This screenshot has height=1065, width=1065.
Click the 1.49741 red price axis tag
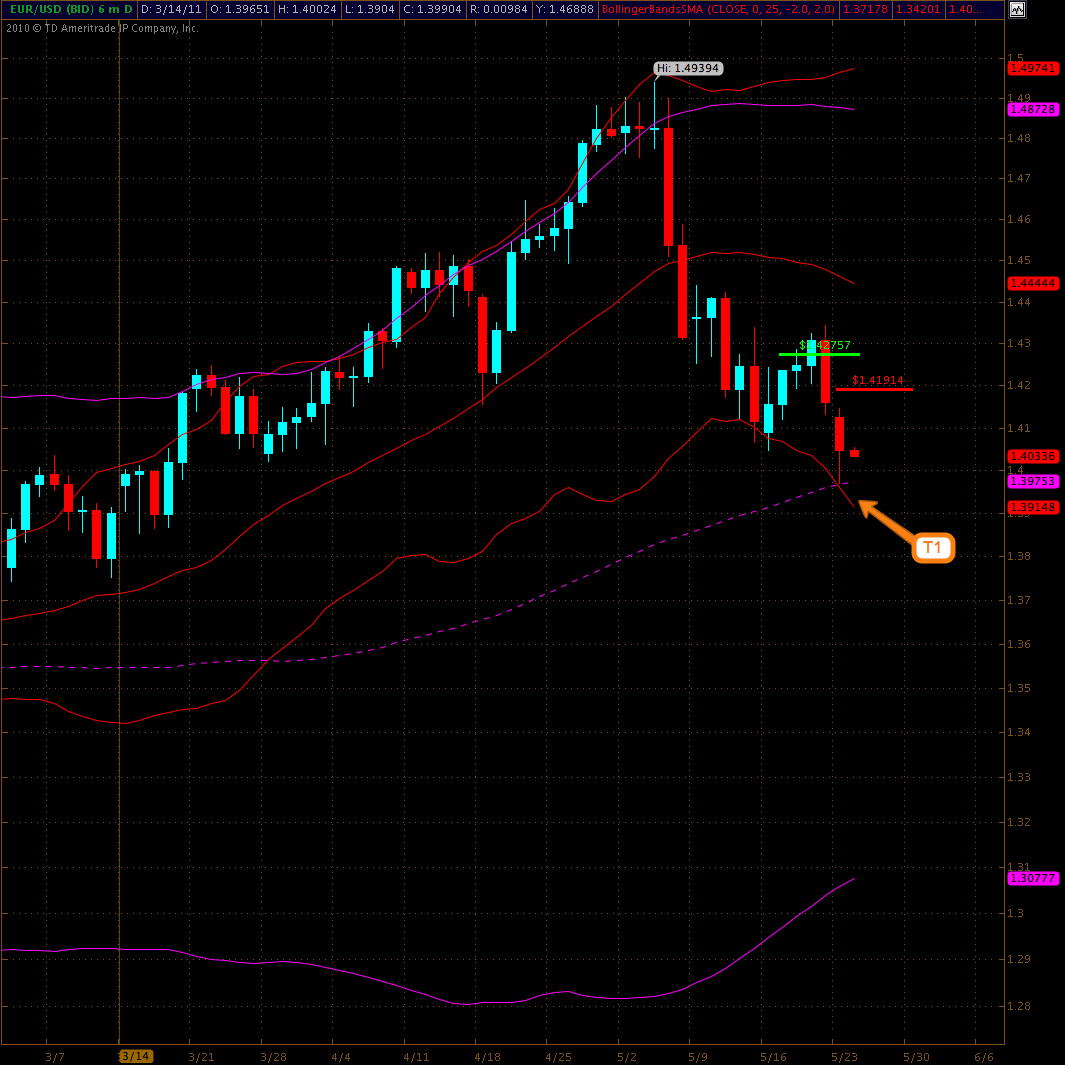[x=1033, y=68]
